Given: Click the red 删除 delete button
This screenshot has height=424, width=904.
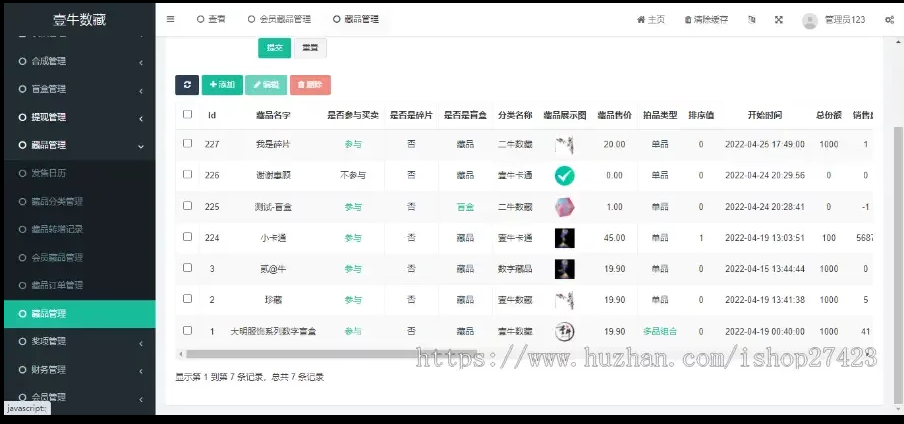Looking at the screenshot, I should tap(310, 85).
